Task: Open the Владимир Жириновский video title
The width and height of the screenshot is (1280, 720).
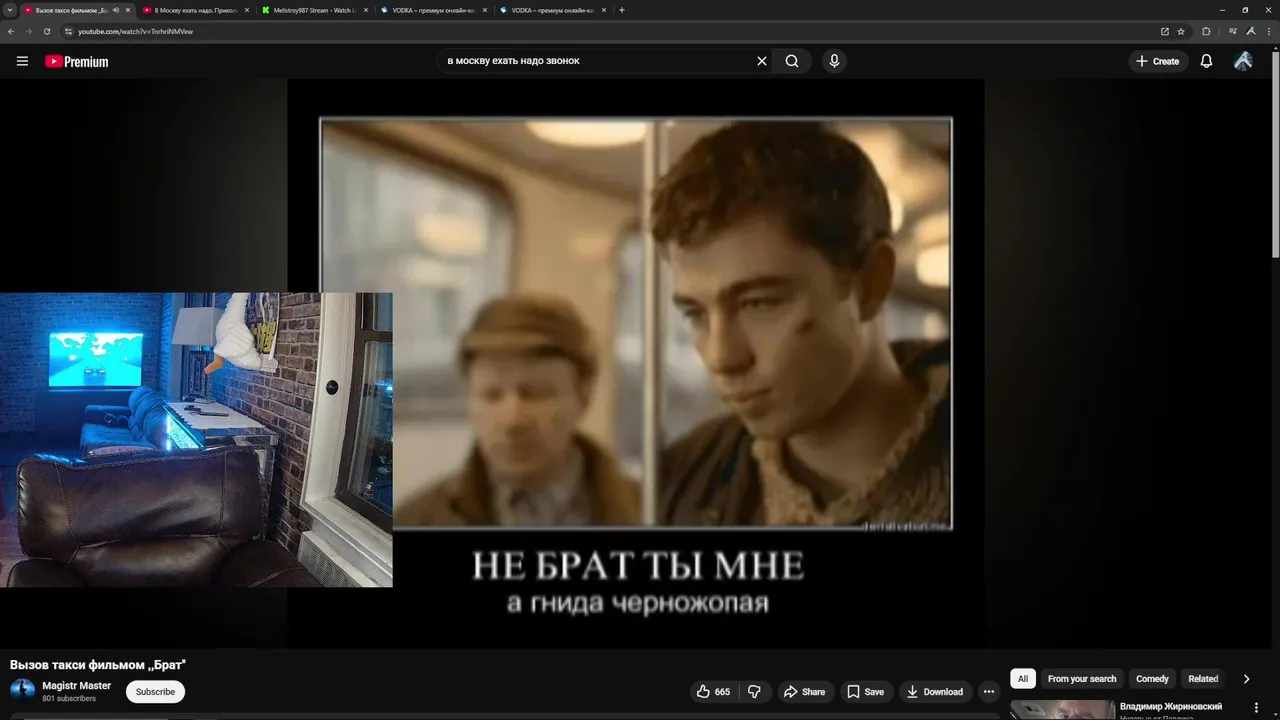Action: pos(1171,707)
